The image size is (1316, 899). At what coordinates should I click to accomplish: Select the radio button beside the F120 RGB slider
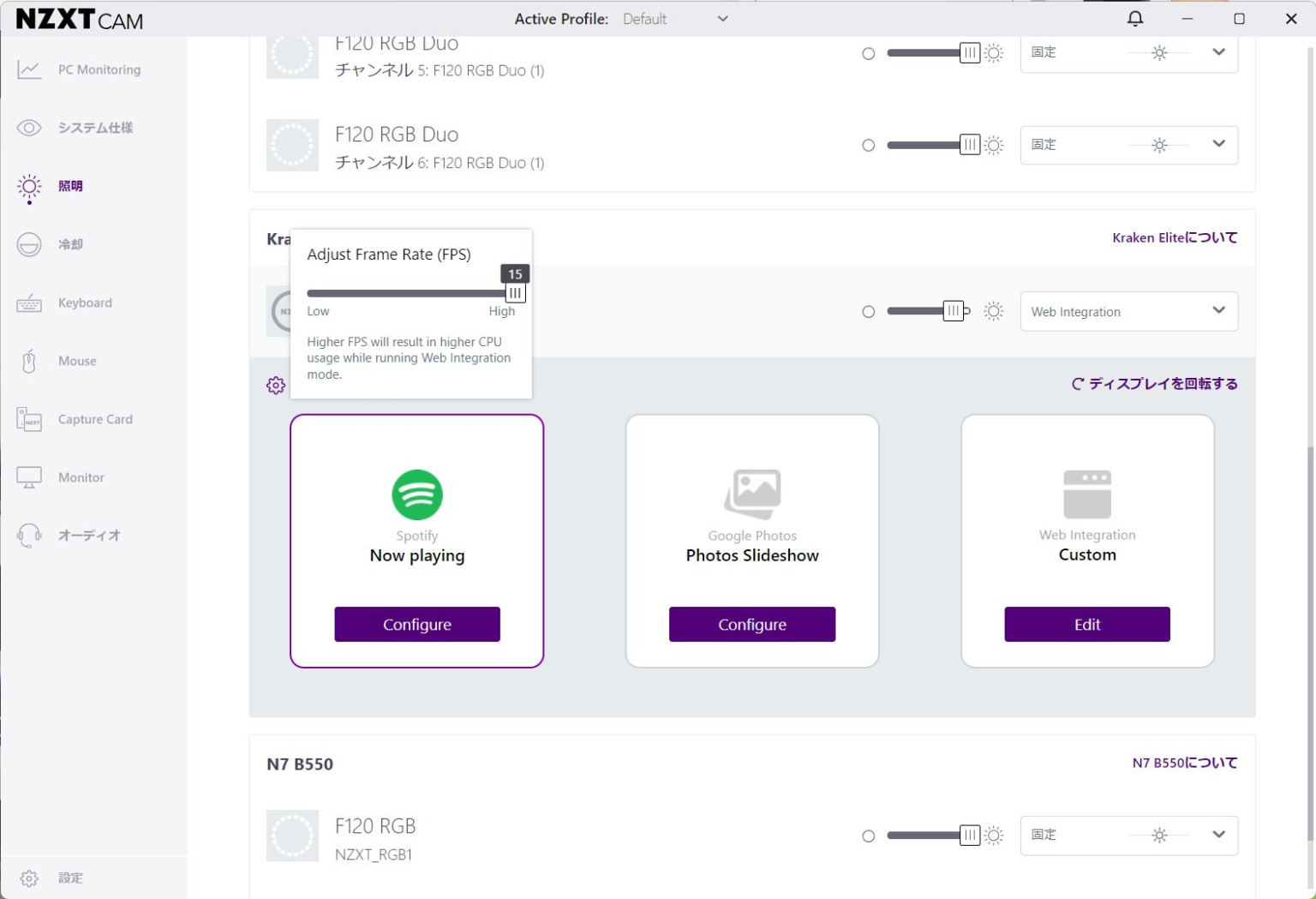[x=868, y=836]
